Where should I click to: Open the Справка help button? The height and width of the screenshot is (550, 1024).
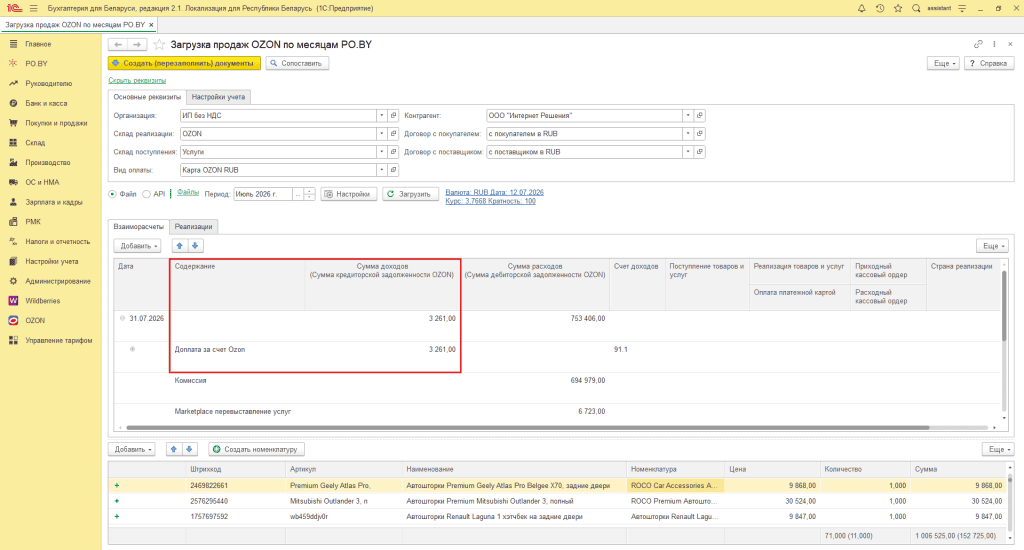989,63
